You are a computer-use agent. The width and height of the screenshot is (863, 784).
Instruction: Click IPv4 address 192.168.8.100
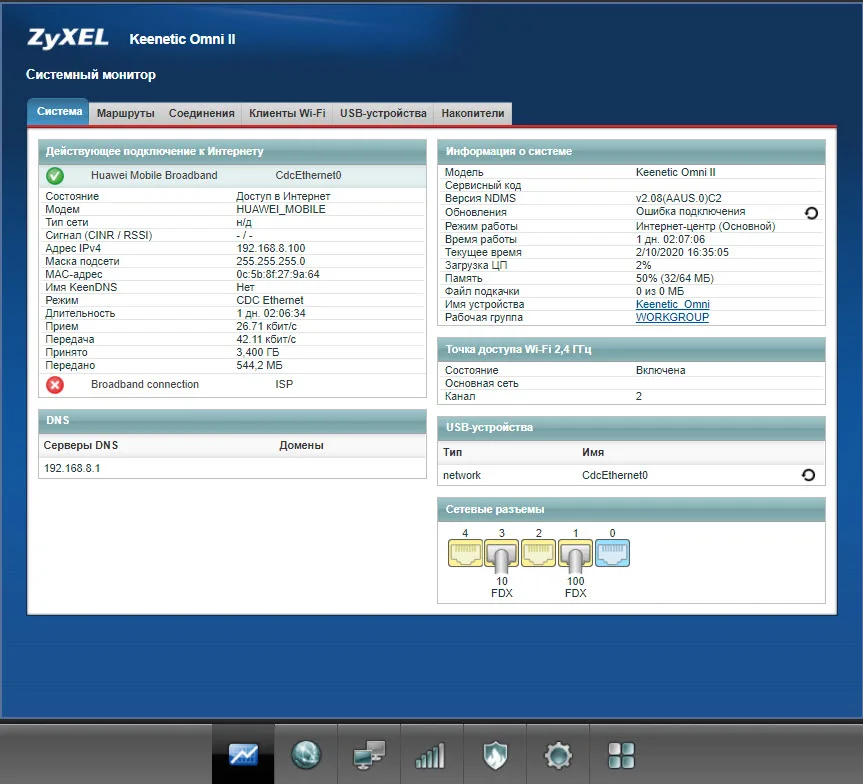[271, 248]
